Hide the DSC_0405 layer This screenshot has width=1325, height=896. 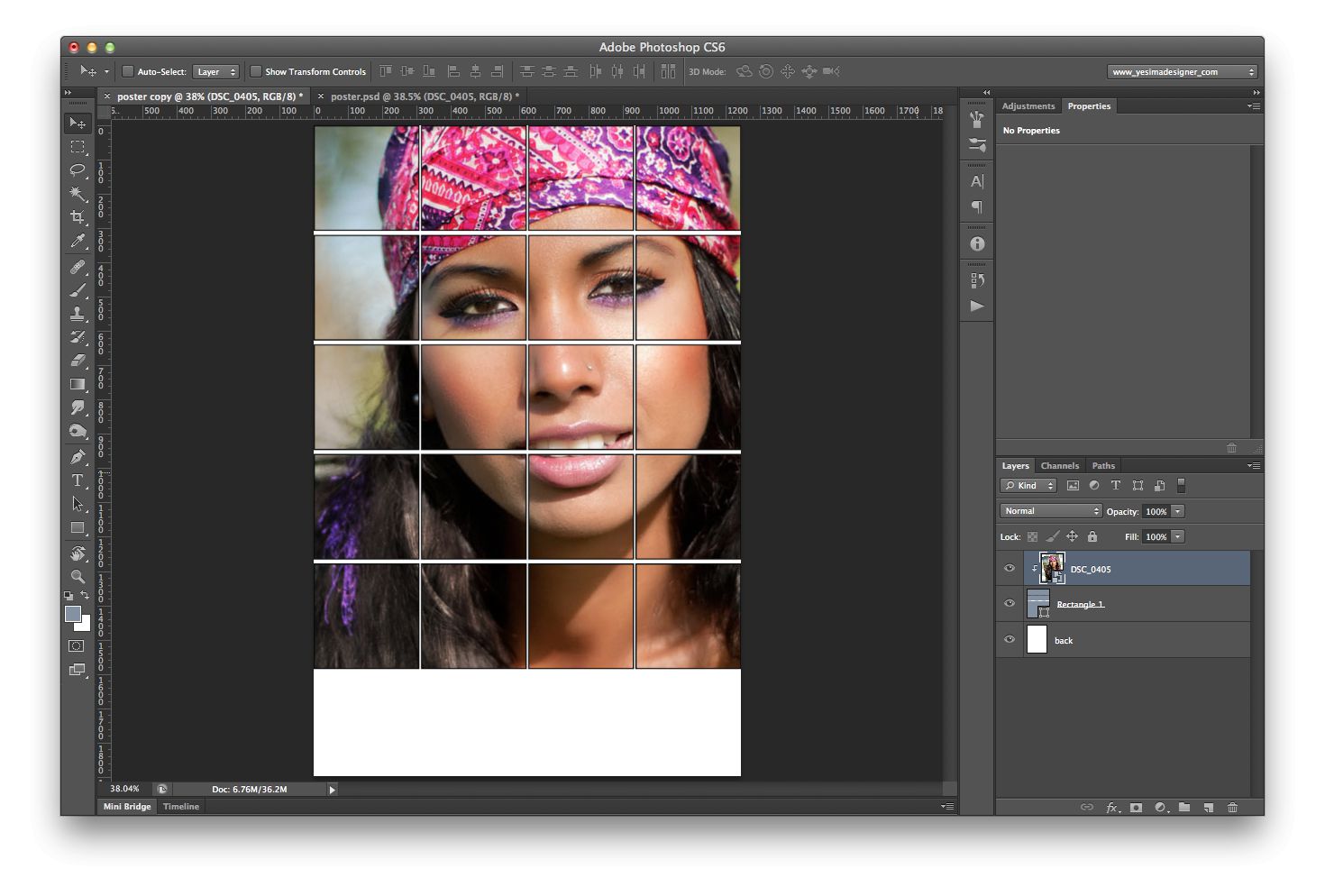[1010, 569]
